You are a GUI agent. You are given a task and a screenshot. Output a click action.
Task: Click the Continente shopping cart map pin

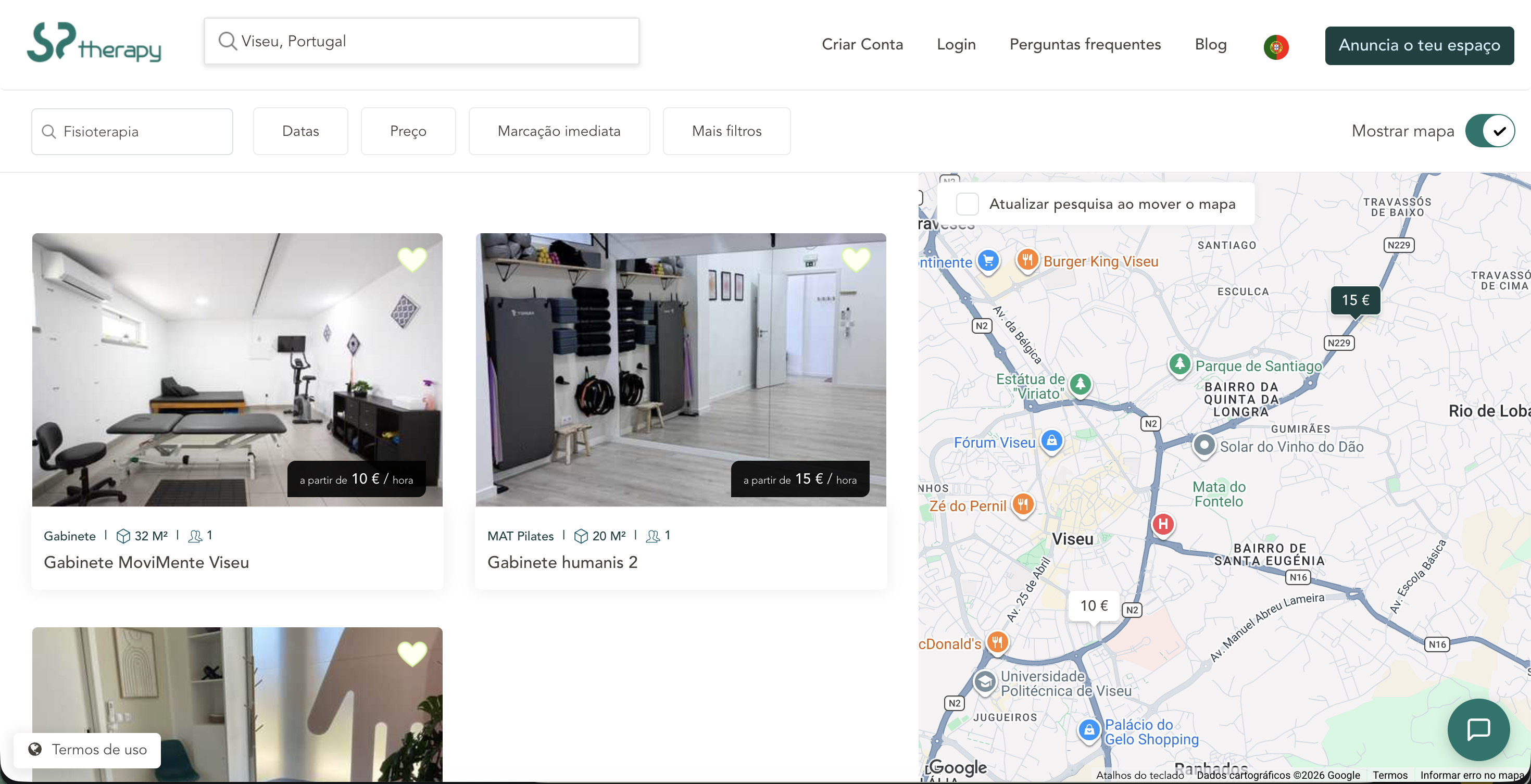(988, 261)
